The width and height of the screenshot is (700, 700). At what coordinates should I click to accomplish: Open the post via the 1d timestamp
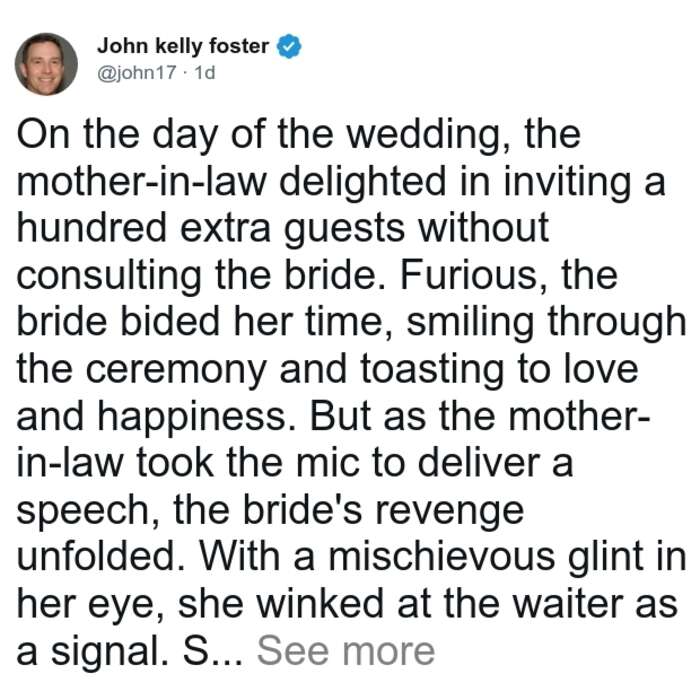click(205, 73)
